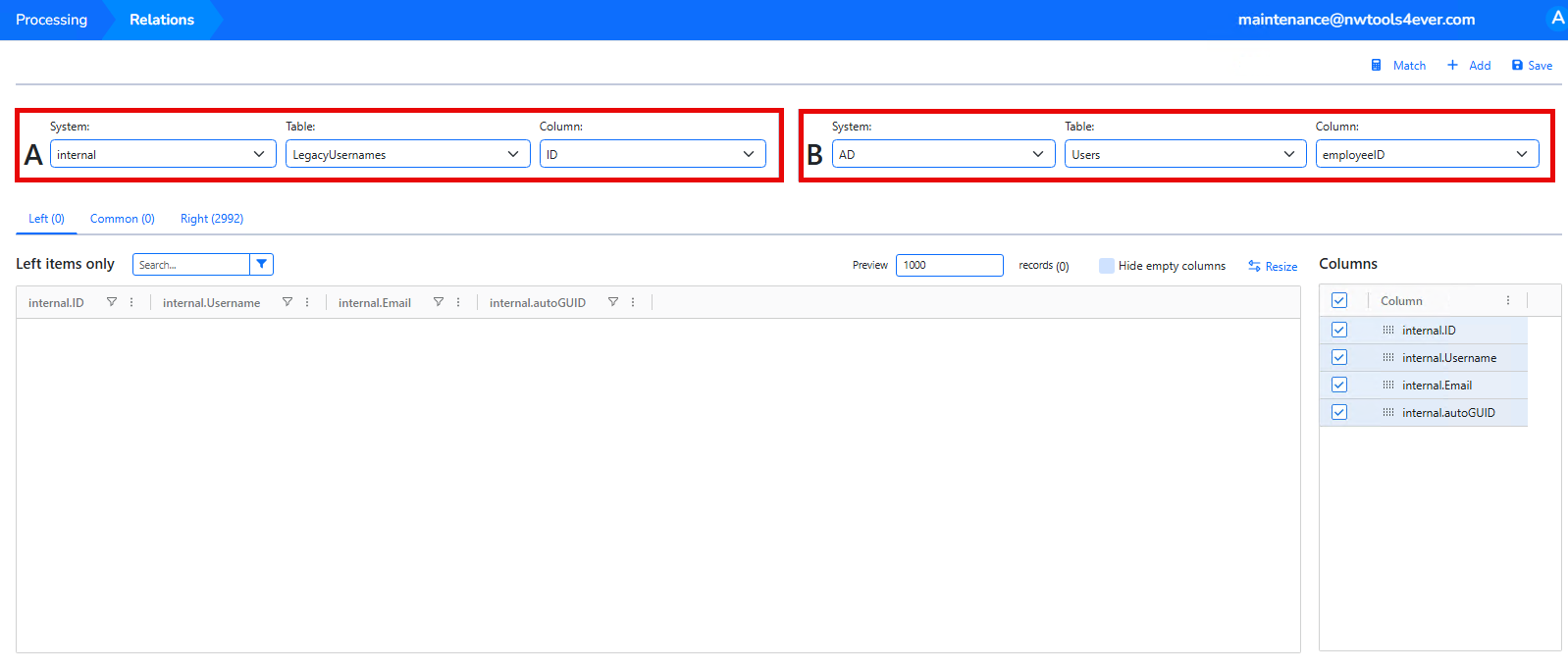
Task: Click the Save disk icon
Action: (1517, 66)
